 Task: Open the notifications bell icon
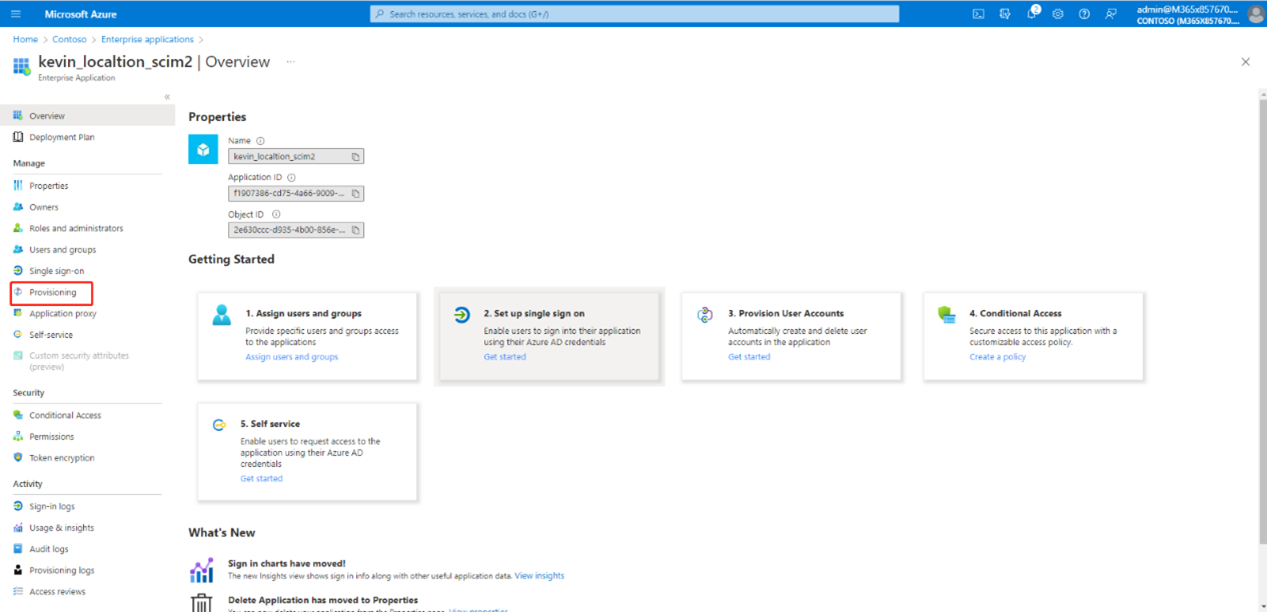(x=1032, y=14)
